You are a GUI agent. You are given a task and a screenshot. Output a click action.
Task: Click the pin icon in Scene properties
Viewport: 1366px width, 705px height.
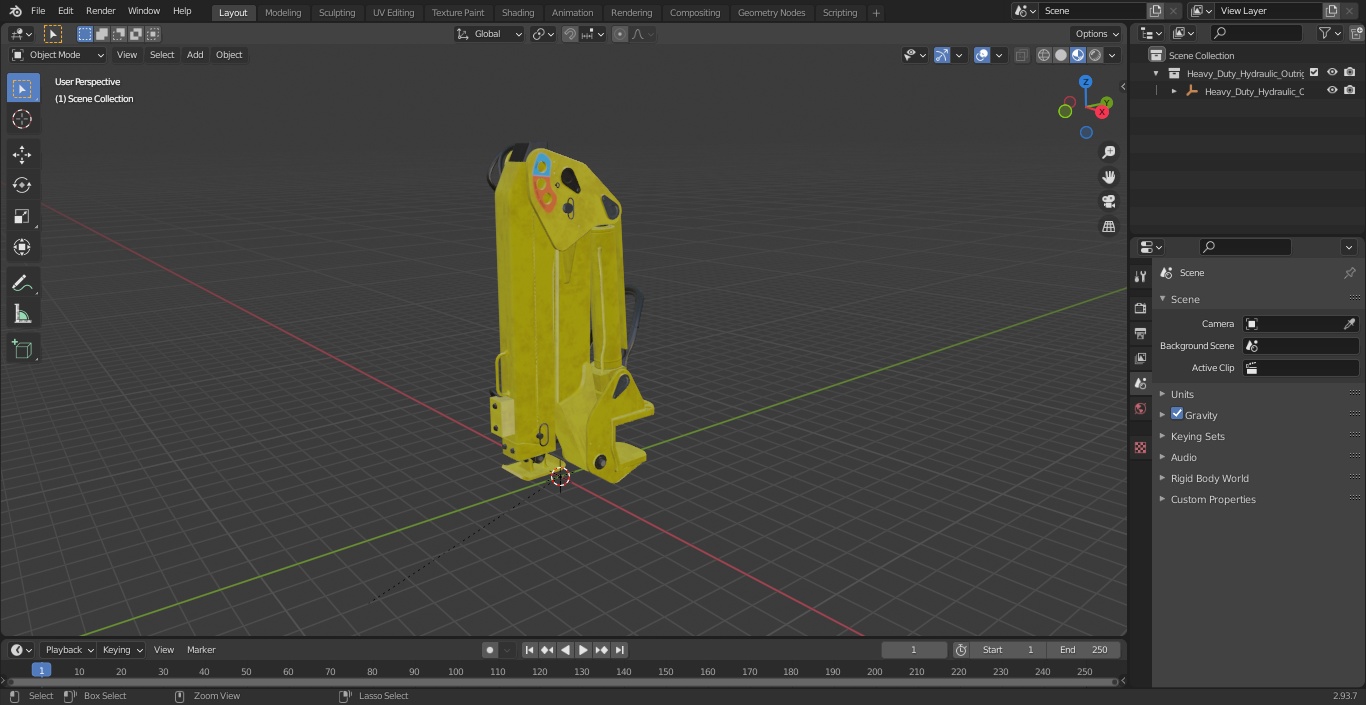[x=1349, y=273]
